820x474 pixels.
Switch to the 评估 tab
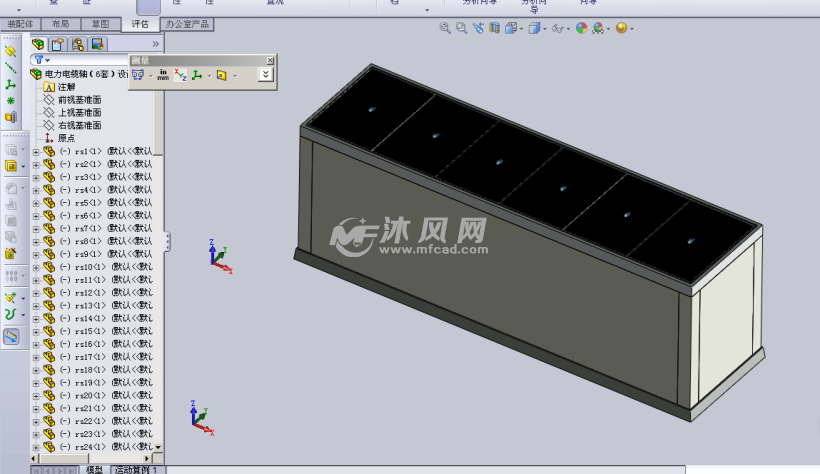(140, 24)
